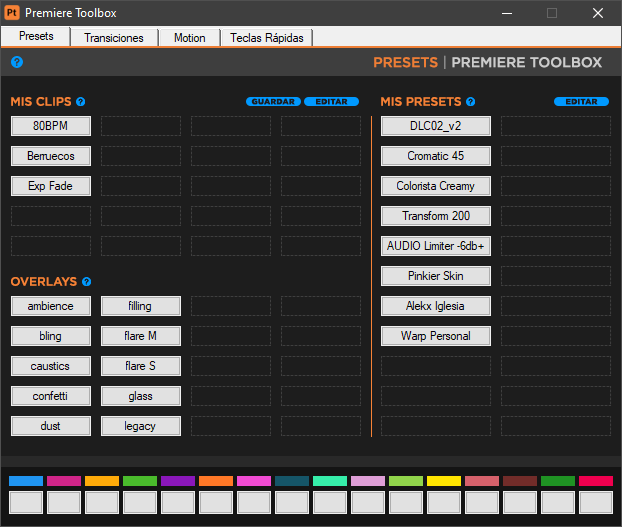
Task: Click the Pt app icon in the title bar
Action: pyautogui.click(x=12, y=13)
